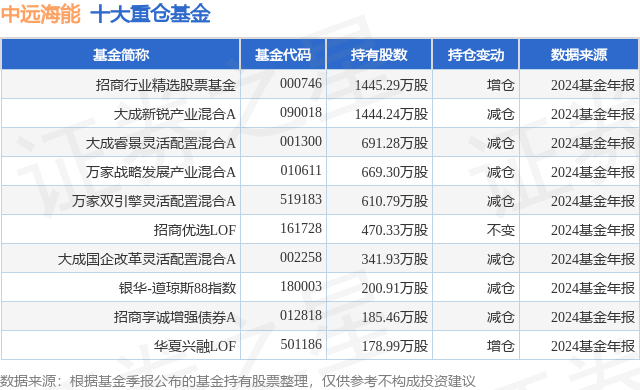Click fund code 012818

click(x=301, y=315)
